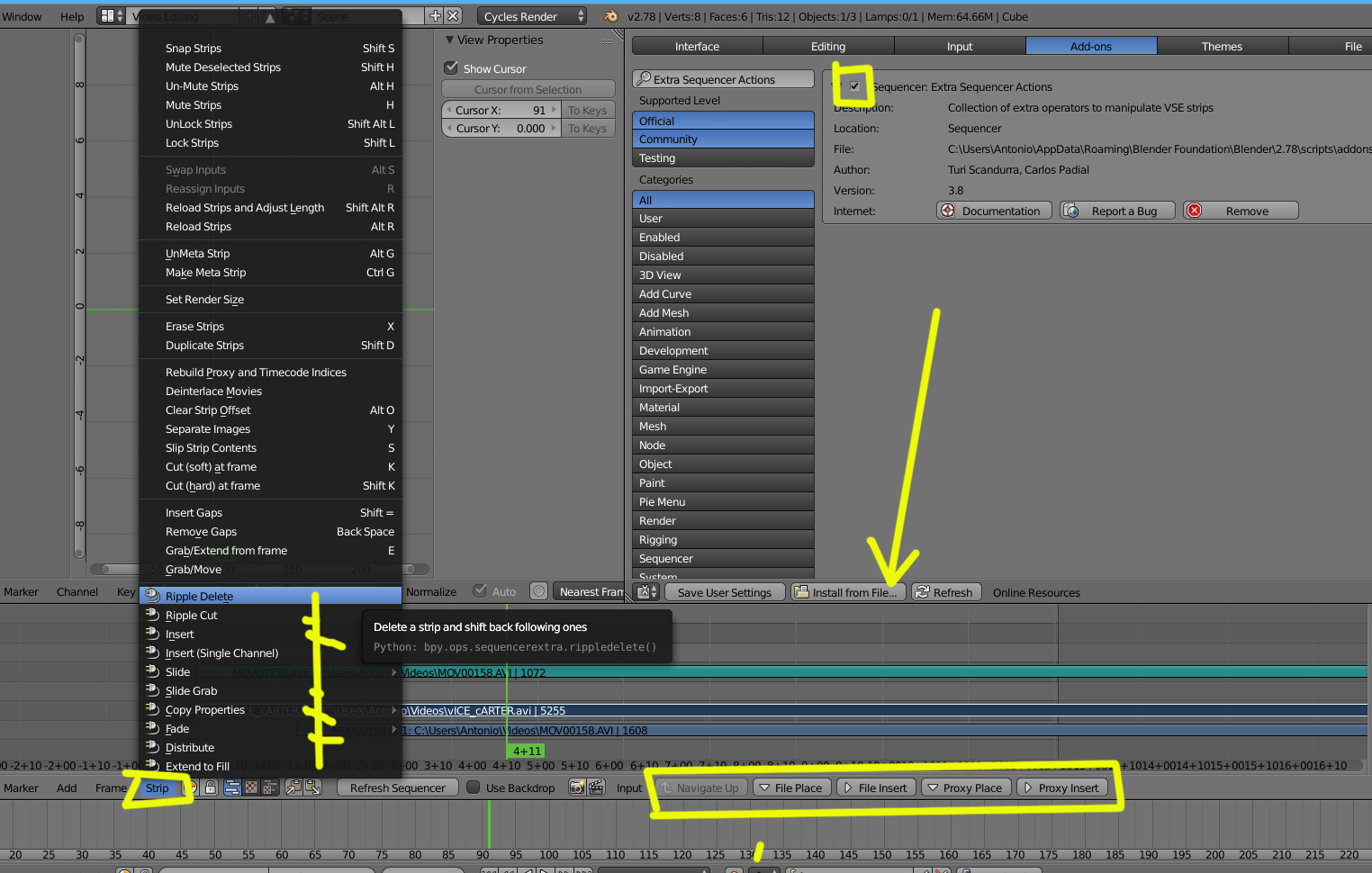Viewport: 1372px width, 873px height.
Task: Toggle the Official supported level filter
Action: pyautogui.click(x=723, y=121)
